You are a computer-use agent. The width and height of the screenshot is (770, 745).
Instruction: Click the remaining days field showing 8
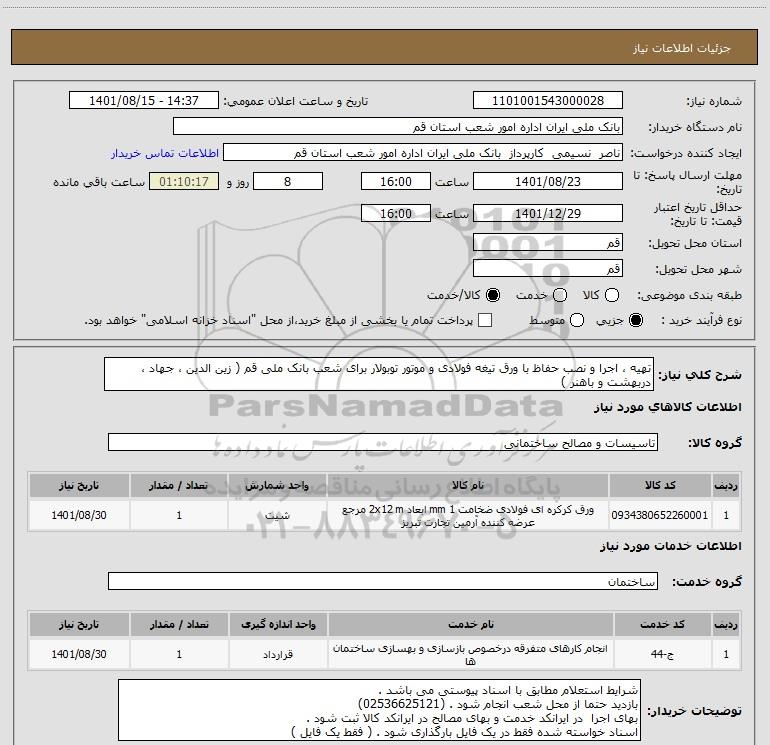(288, 181)
